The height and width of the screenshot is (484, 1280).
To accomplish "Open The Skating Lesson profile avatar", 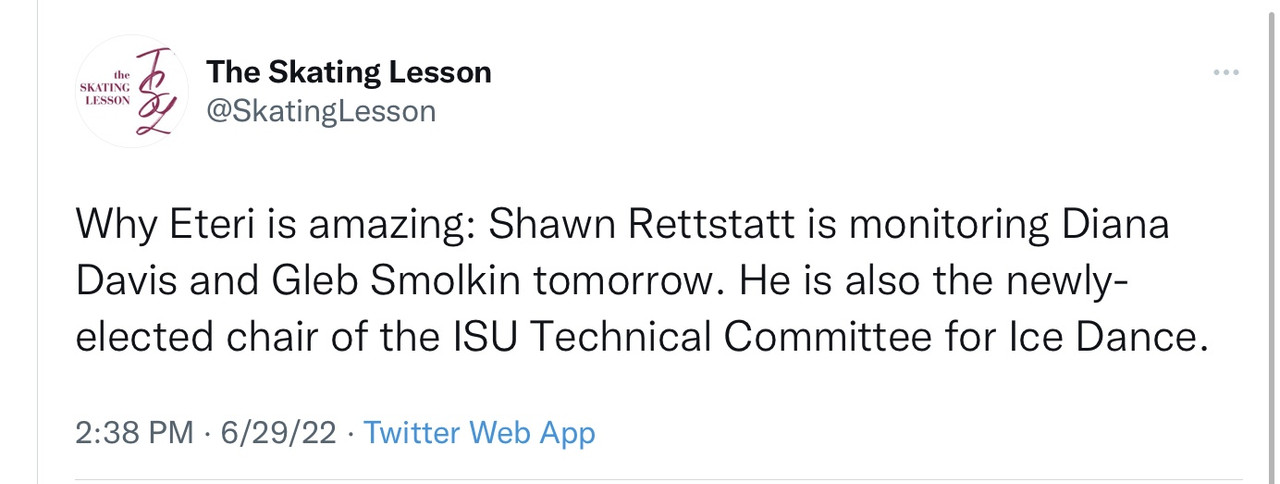I will 132,92.
